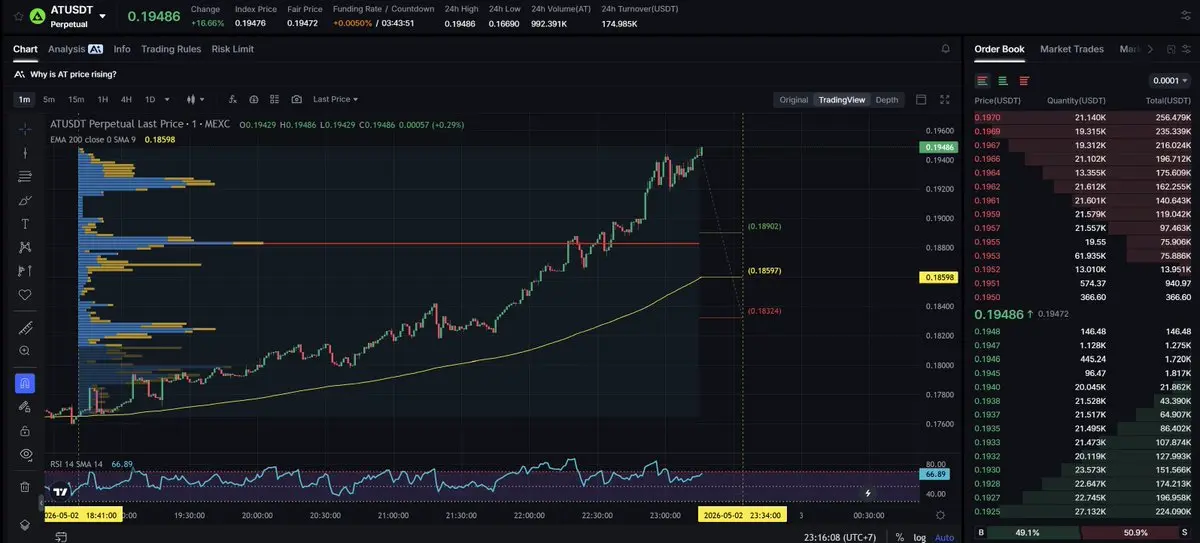This screenshot has height=543, width=1200.
Task: Open the Trading Rules tab
Action: (x=171, y=48)
